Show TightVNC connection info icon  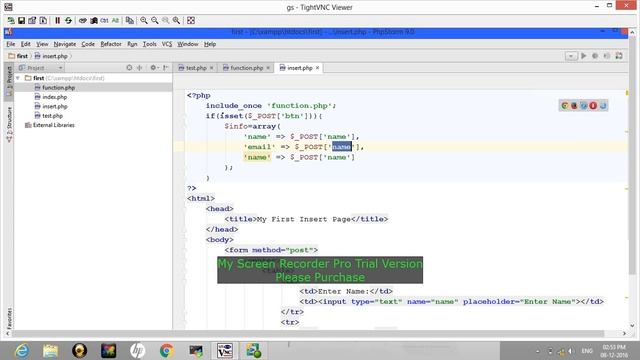[x=43, y=20]
